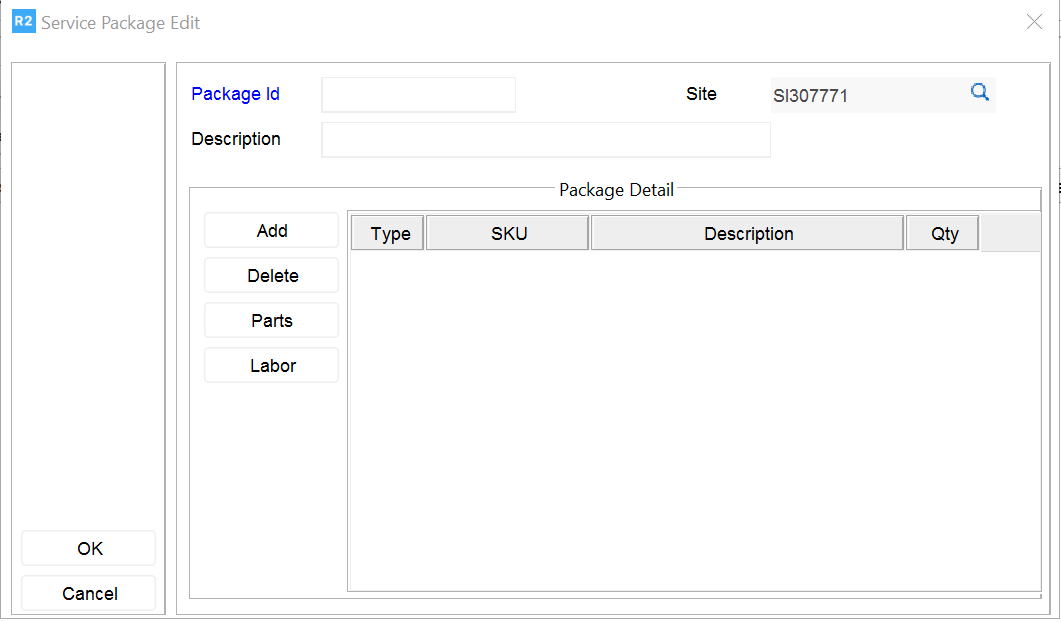Close the Service Package Edit window
Screen dimensions: 1061x622
[1034, 22]
